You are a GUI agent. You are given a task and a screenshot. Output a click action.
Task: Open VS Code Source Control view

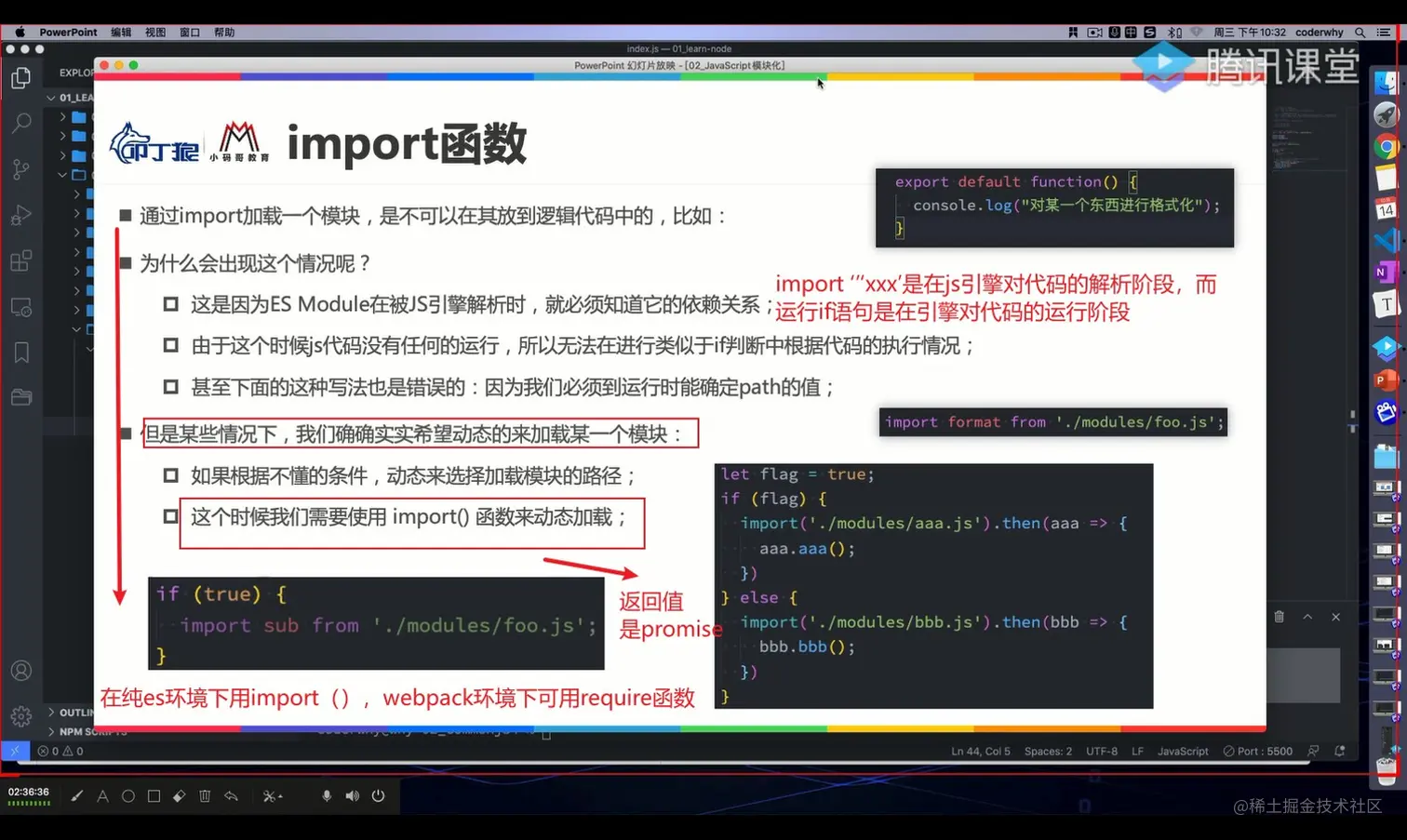[20, 169]
